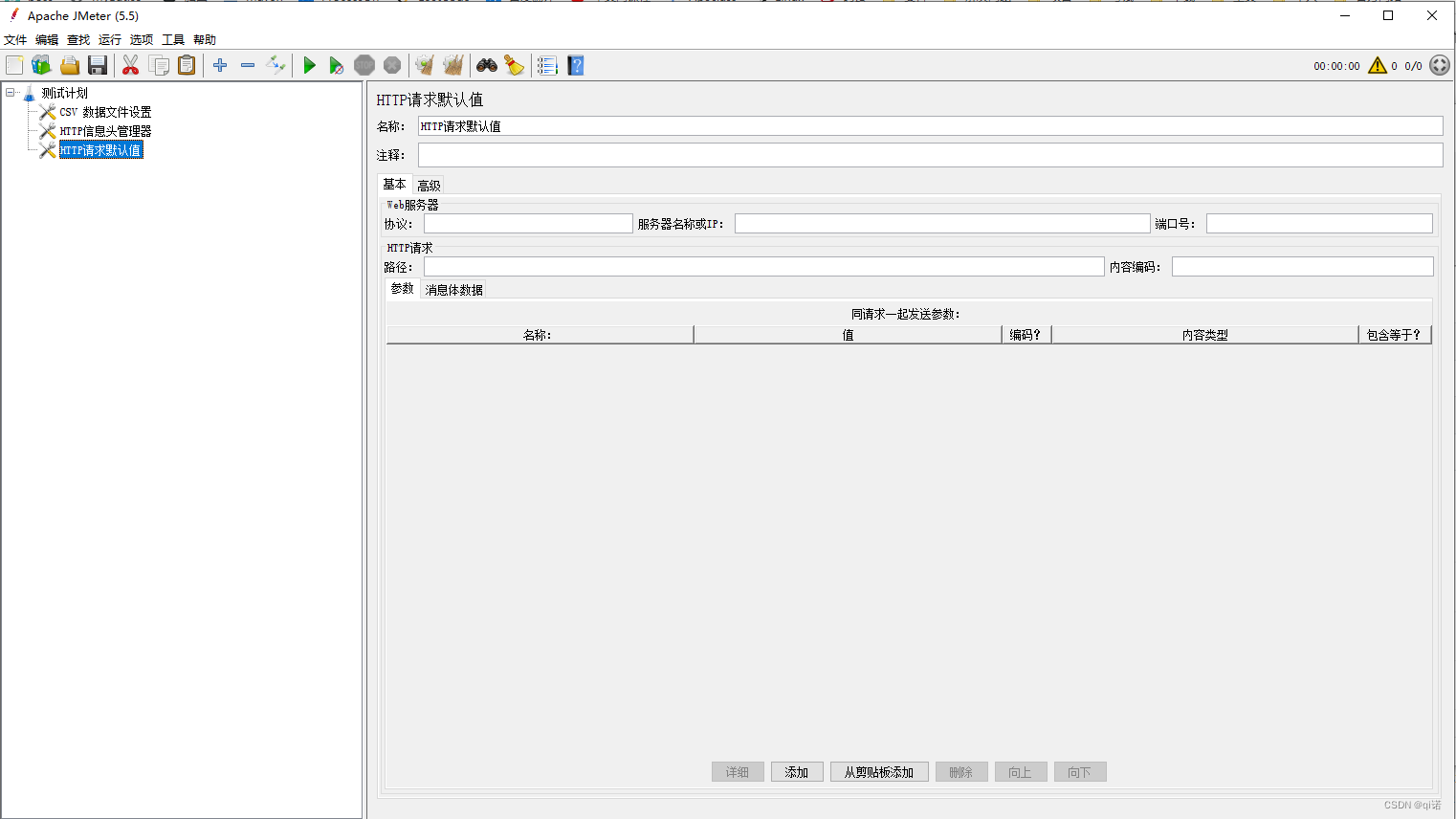
Task: Open the 工具 menu
Action: (173, 39)
